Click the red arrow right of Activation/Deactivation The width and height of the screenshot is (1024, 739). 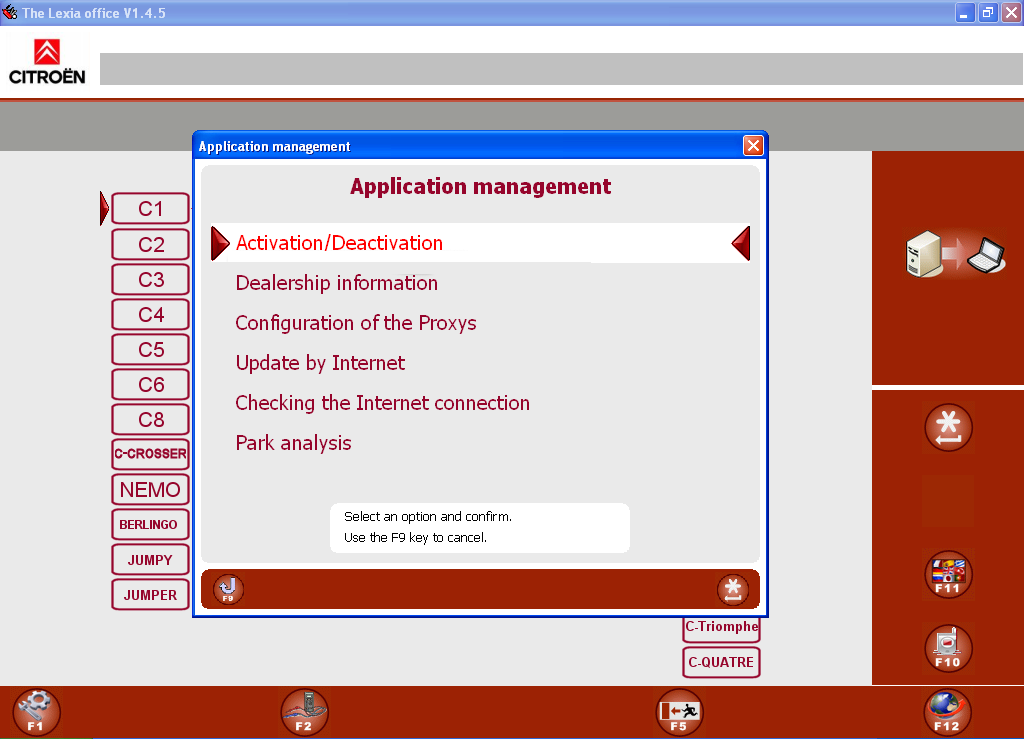click(741, 244)
